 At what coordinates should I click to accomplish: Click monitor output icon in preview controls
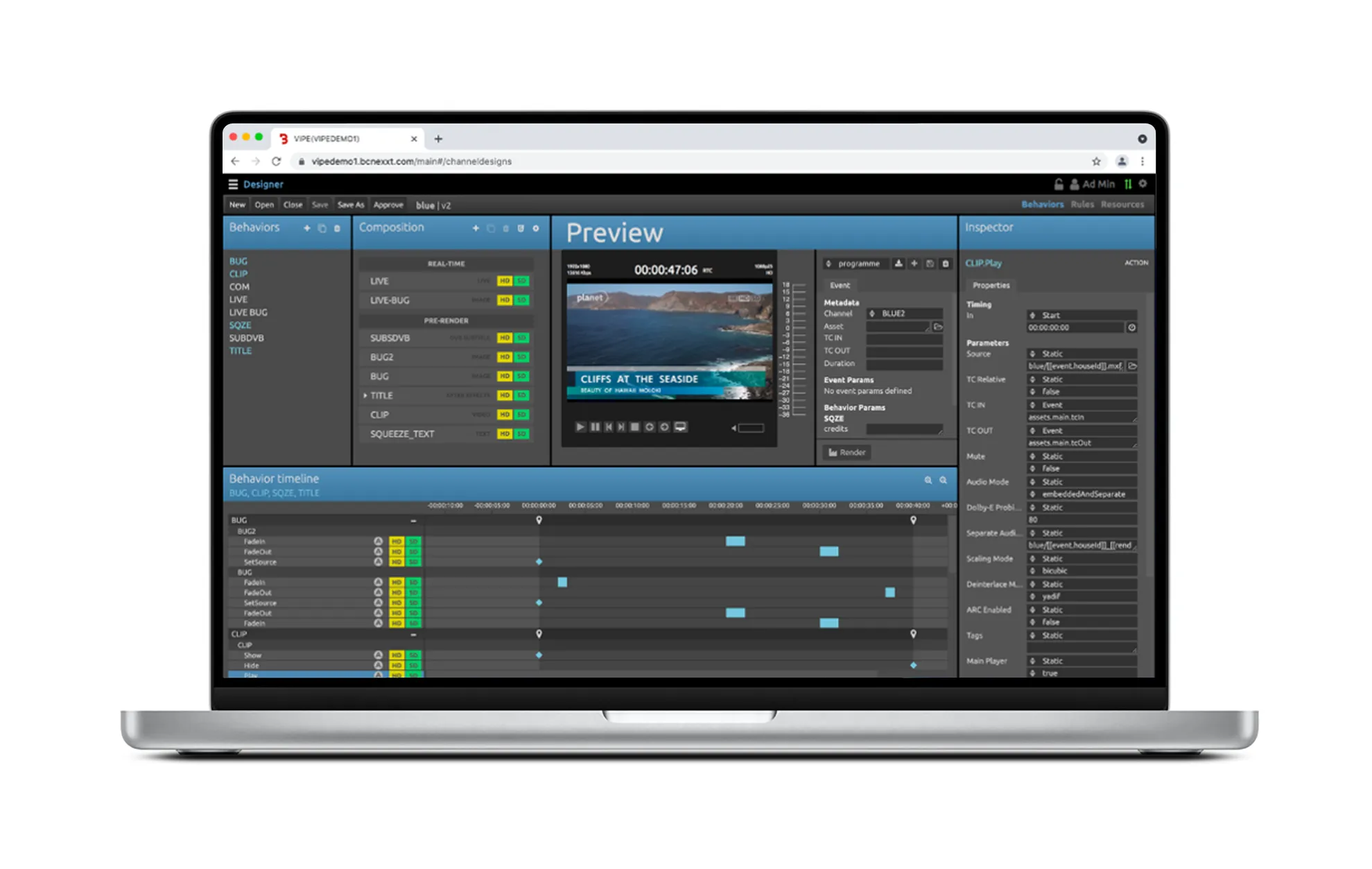pos(681,427)
